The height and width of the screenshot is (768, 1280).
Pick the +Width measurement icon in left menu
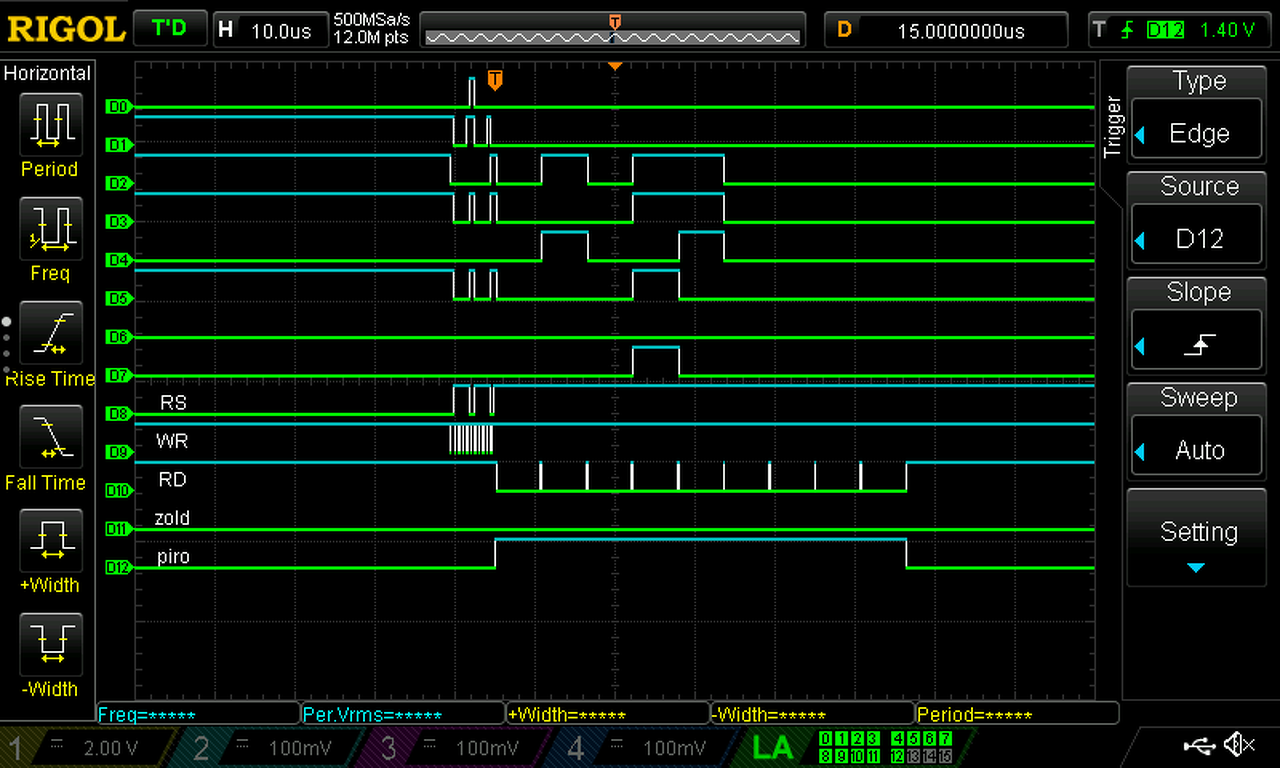49,540
